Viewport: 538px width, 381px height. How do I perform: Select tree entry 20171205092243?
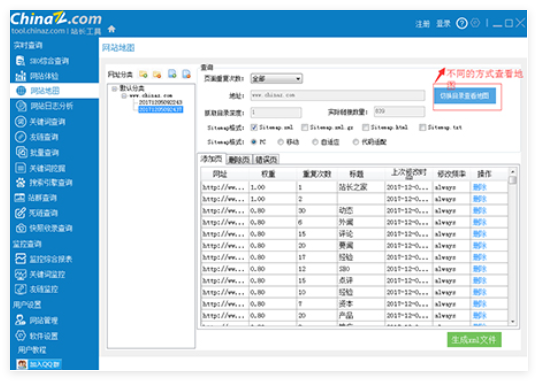tap(160, 102)
